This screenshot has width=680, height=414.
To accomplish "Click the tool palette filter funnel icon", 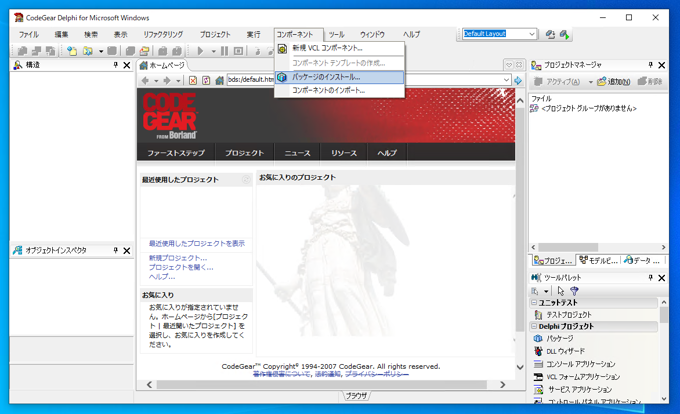I will tap(574, 291).
